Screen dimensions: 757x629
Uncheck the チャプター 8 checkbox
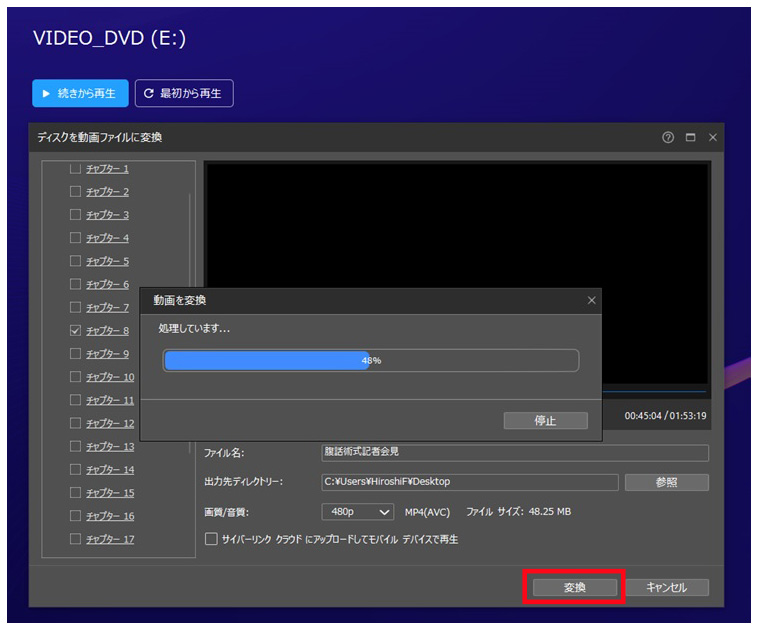75,331
